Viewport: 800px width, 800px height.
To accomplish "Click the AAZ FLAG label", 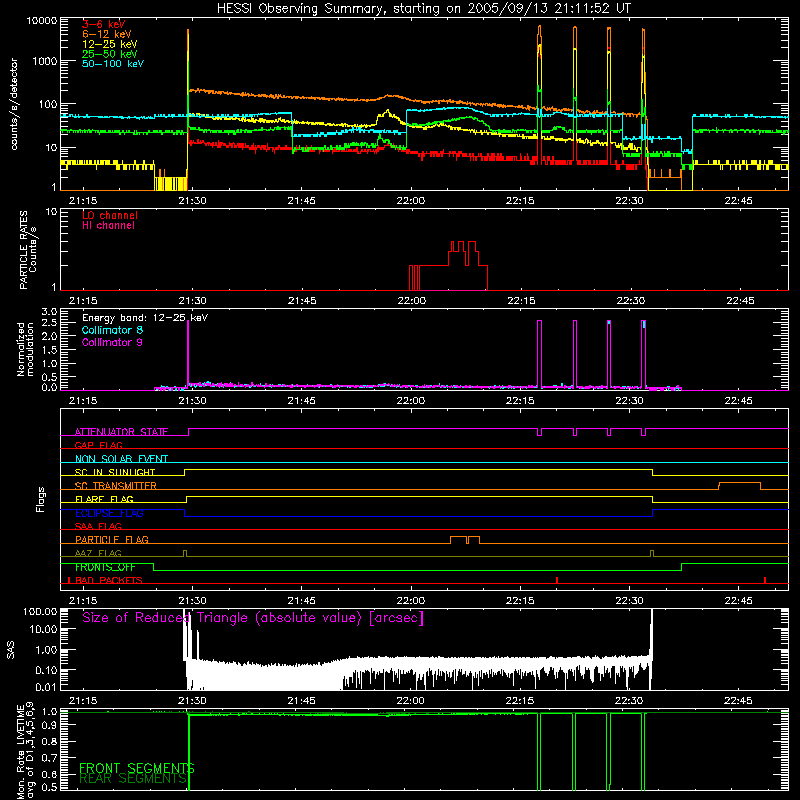I will click(98, 553).
